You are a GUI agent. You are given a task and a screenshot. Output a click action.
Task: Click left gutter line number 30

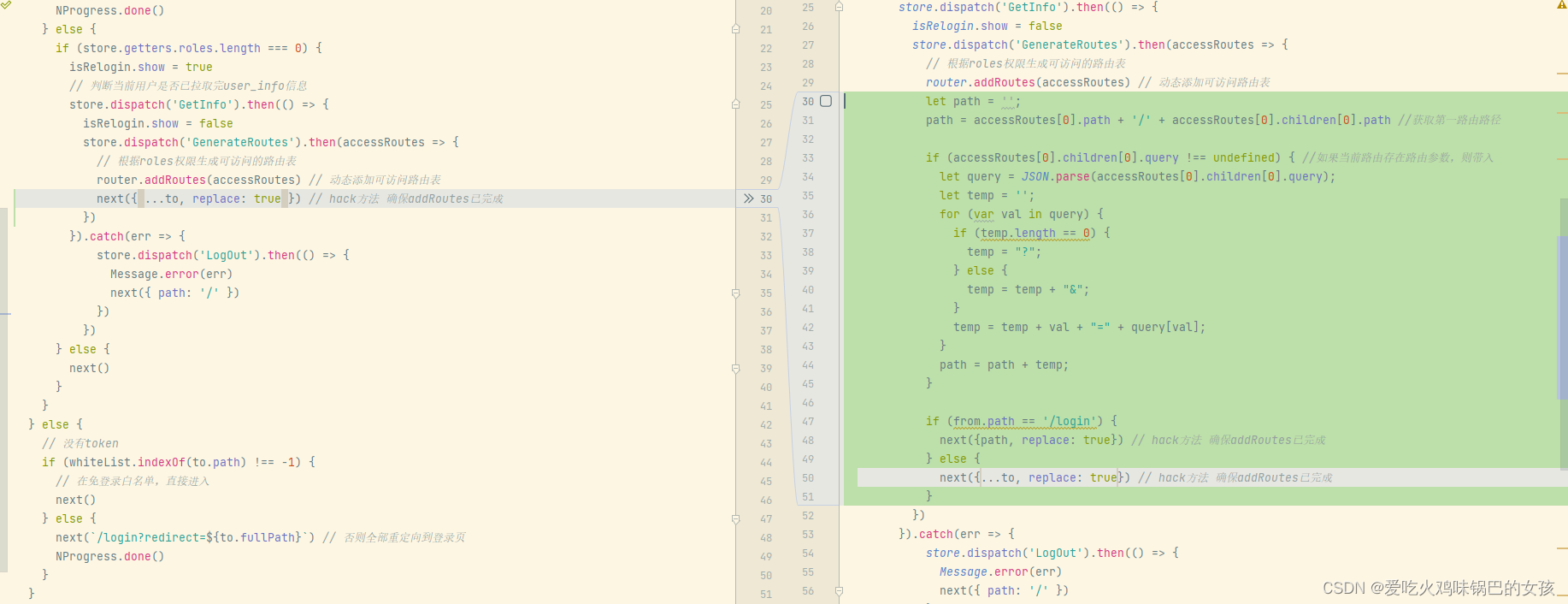766,198
